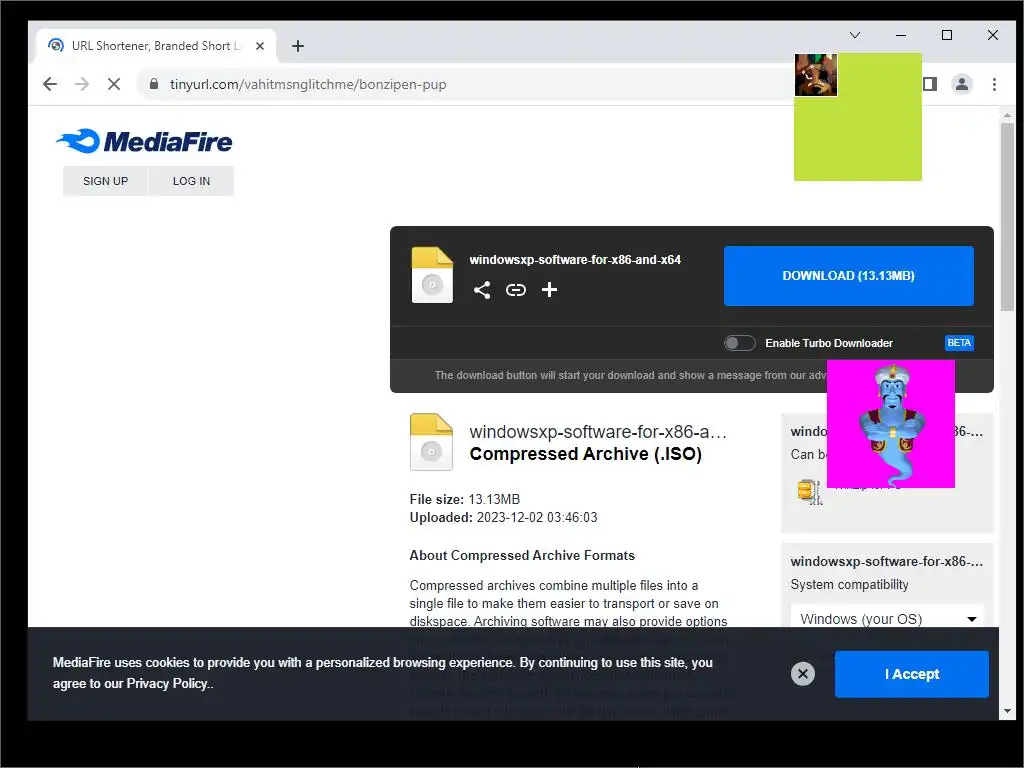
Task: Click the small avatar thumbnail on green box
Action: click(x=816, y=75)
